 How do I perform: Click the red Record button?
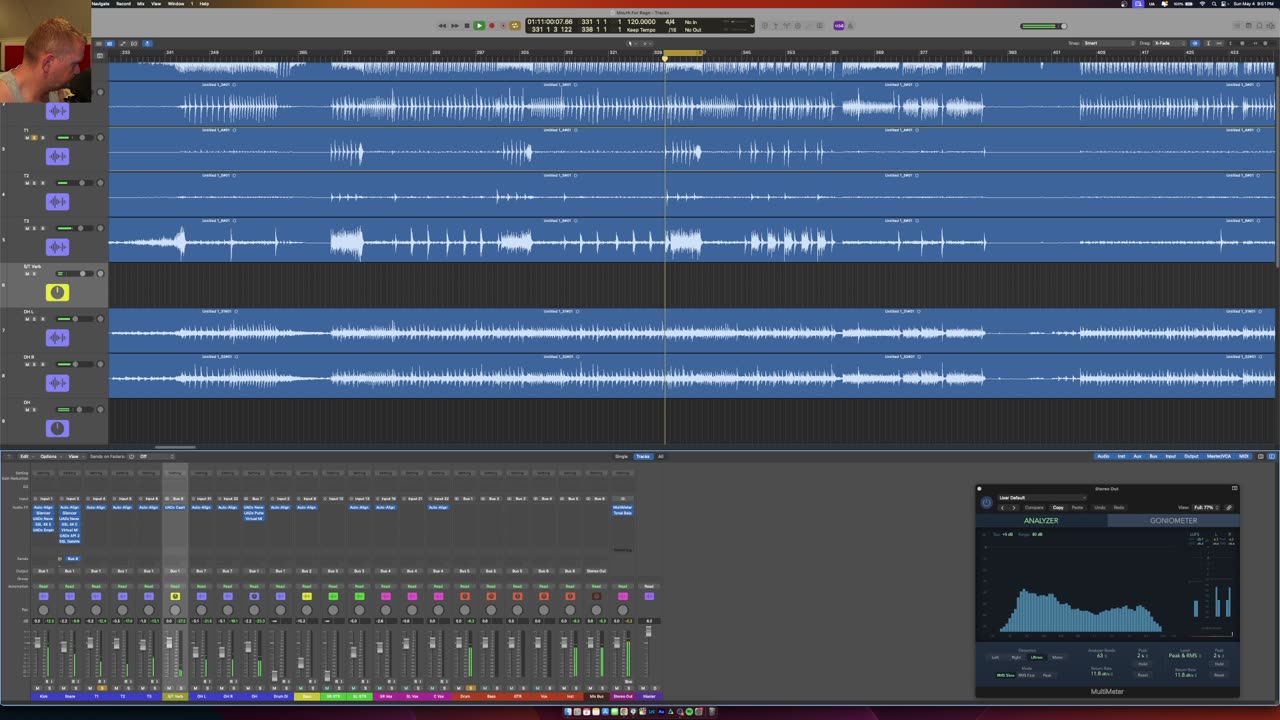[491, 25]
